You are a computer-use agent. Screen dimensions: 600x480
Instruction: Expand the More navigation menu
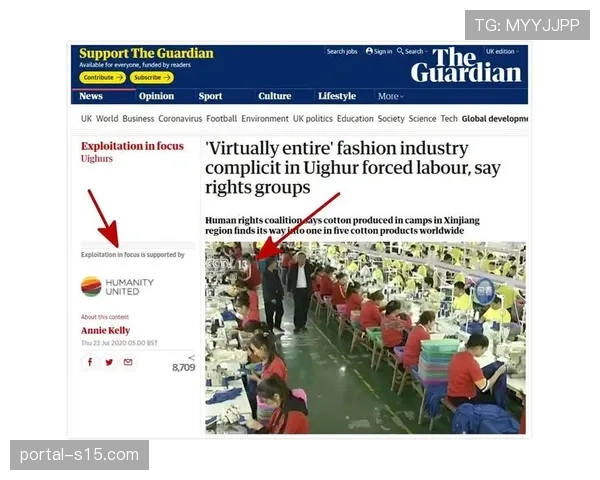pos(391,96)
